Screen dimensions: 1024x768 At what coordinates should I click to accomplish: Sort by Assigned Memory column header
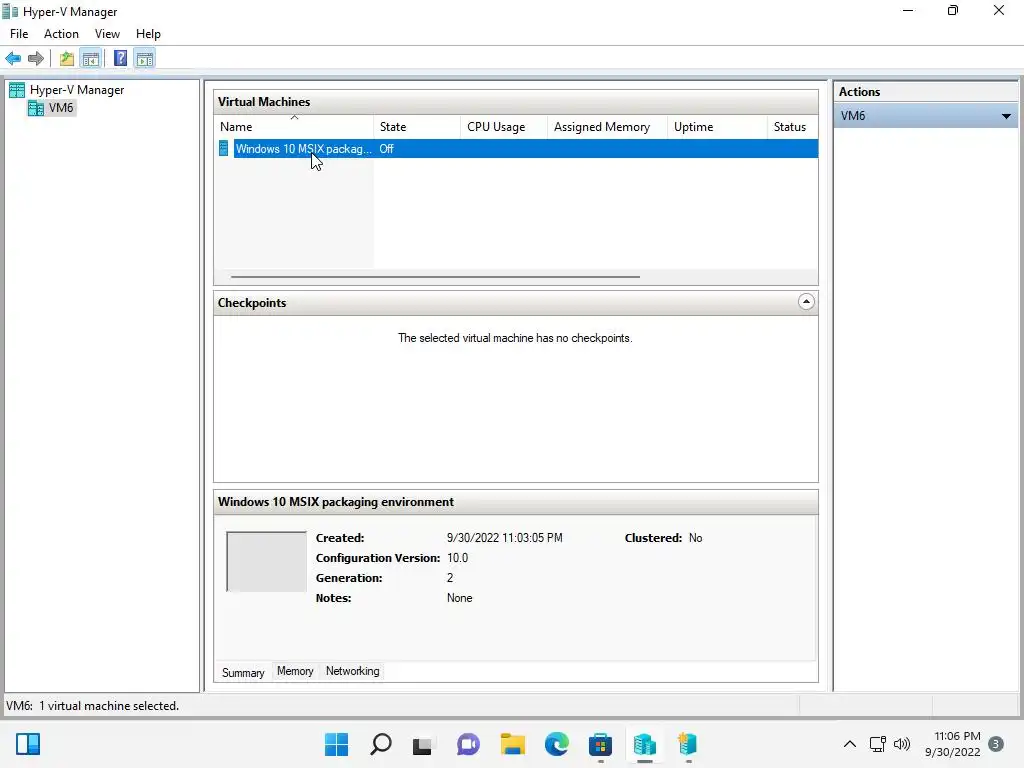tap(607, 127)
